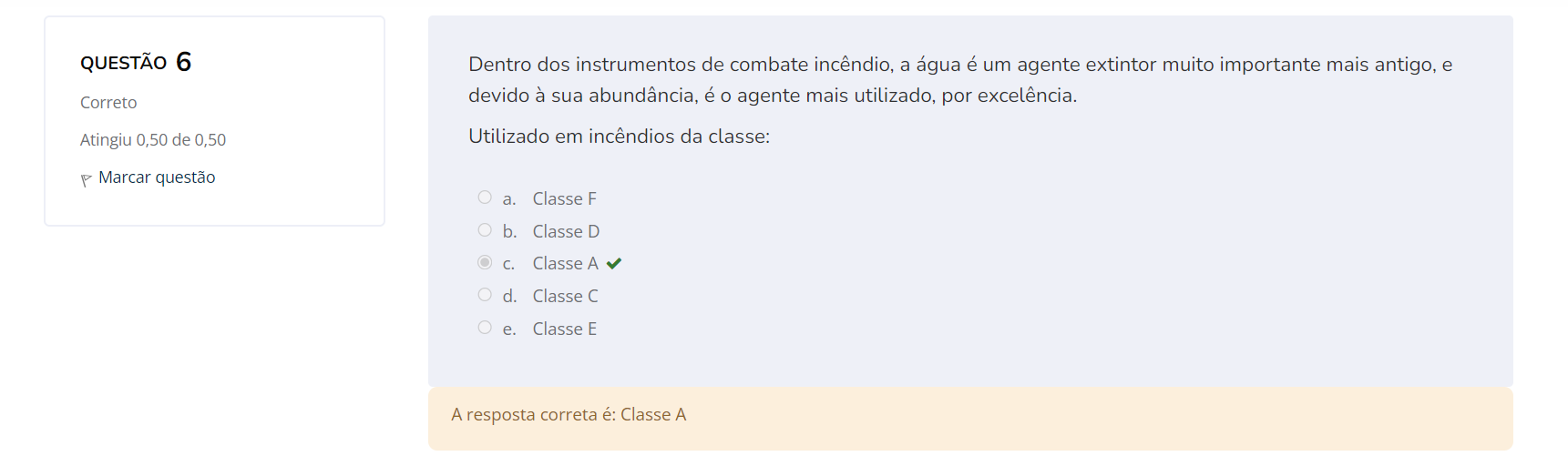Click the Atingiu 0,50 de 0,50 score

(153, 140)
